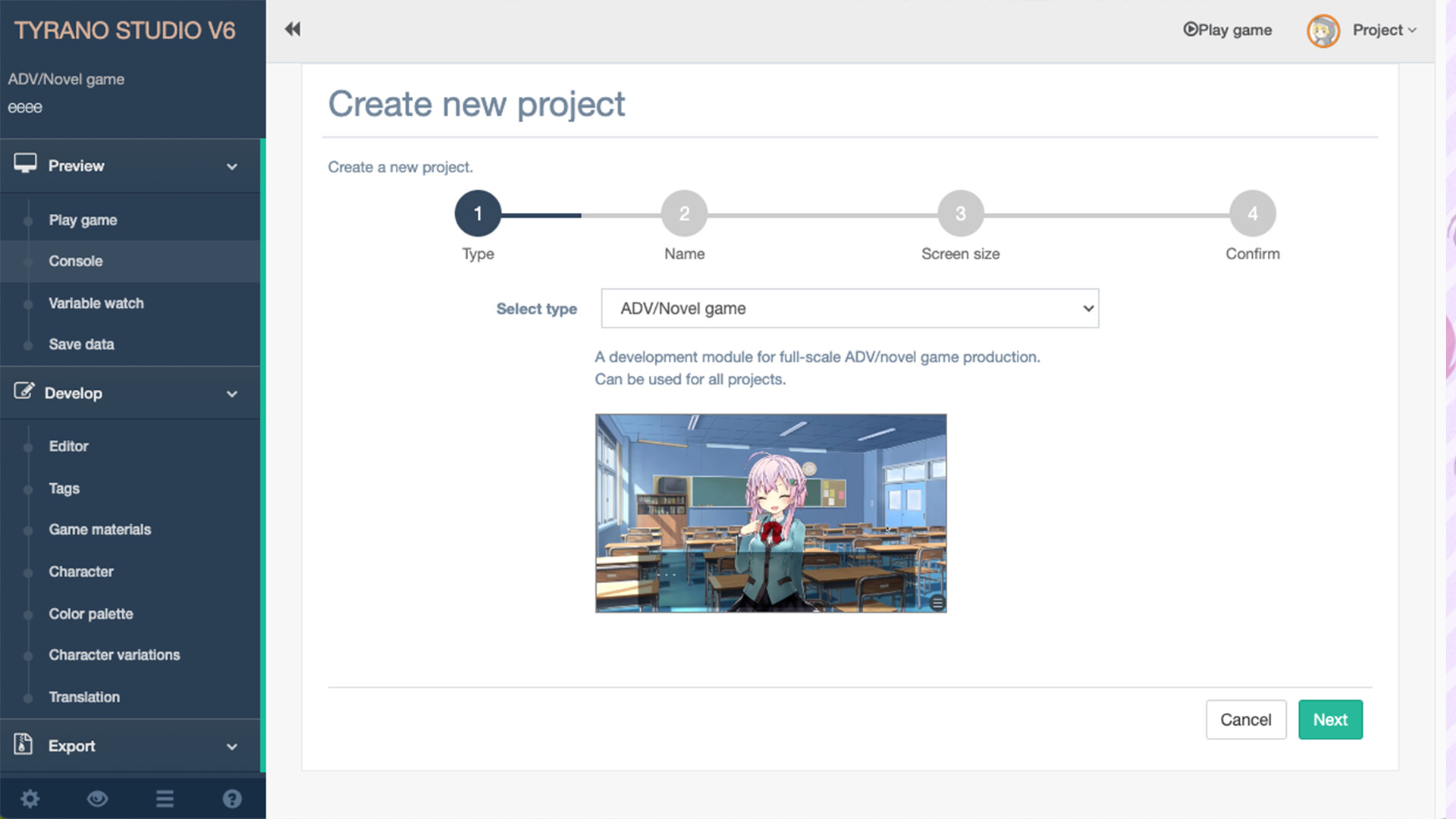Image resolution: width=1456 pixels, height=819 pixels.
Task: Collapse the Develop section
Action: pyautogui.click(x=231, y=394)
